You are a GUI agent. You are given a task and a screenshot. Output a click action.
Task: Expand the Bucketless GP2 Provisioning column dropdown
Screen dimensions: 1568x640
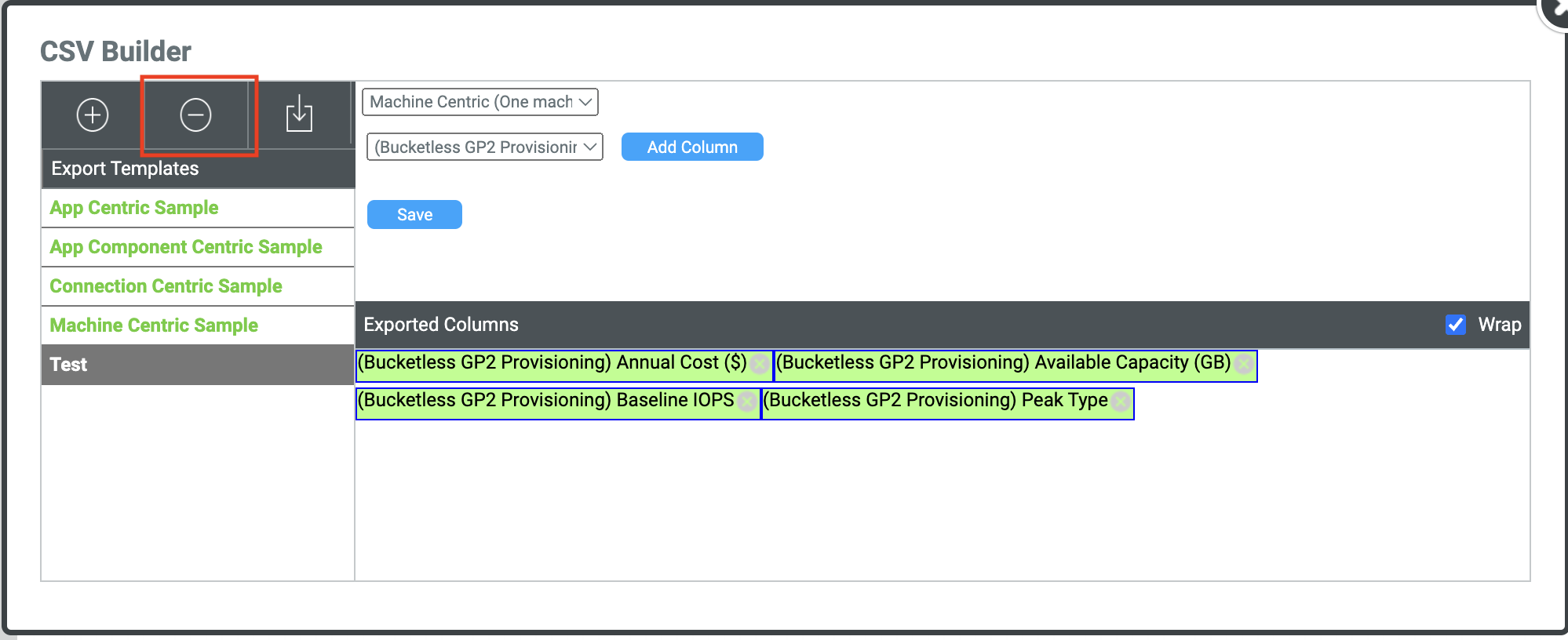point(484,147)
